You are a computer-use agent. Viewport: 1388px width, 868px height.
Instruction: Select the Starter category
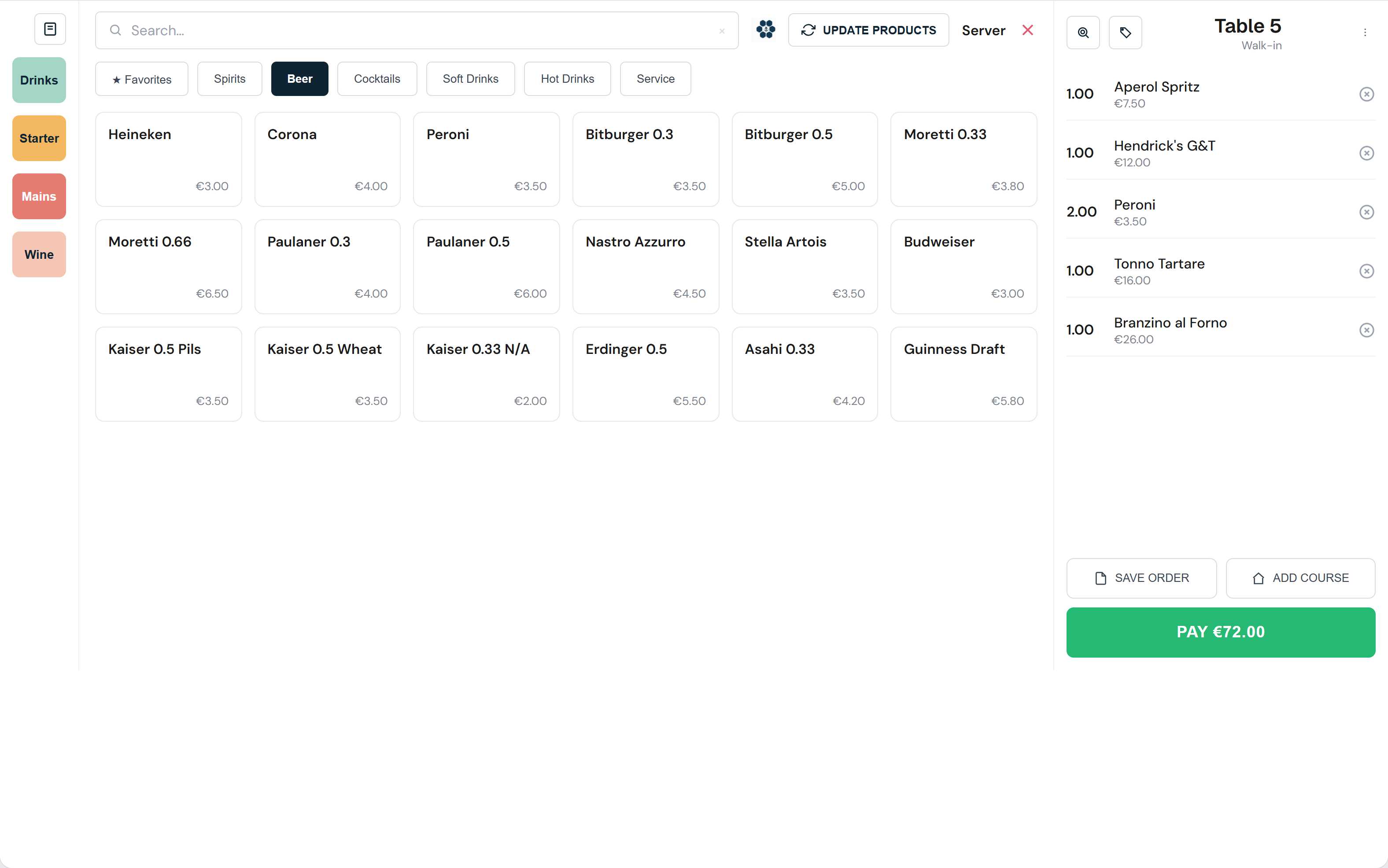39,138
